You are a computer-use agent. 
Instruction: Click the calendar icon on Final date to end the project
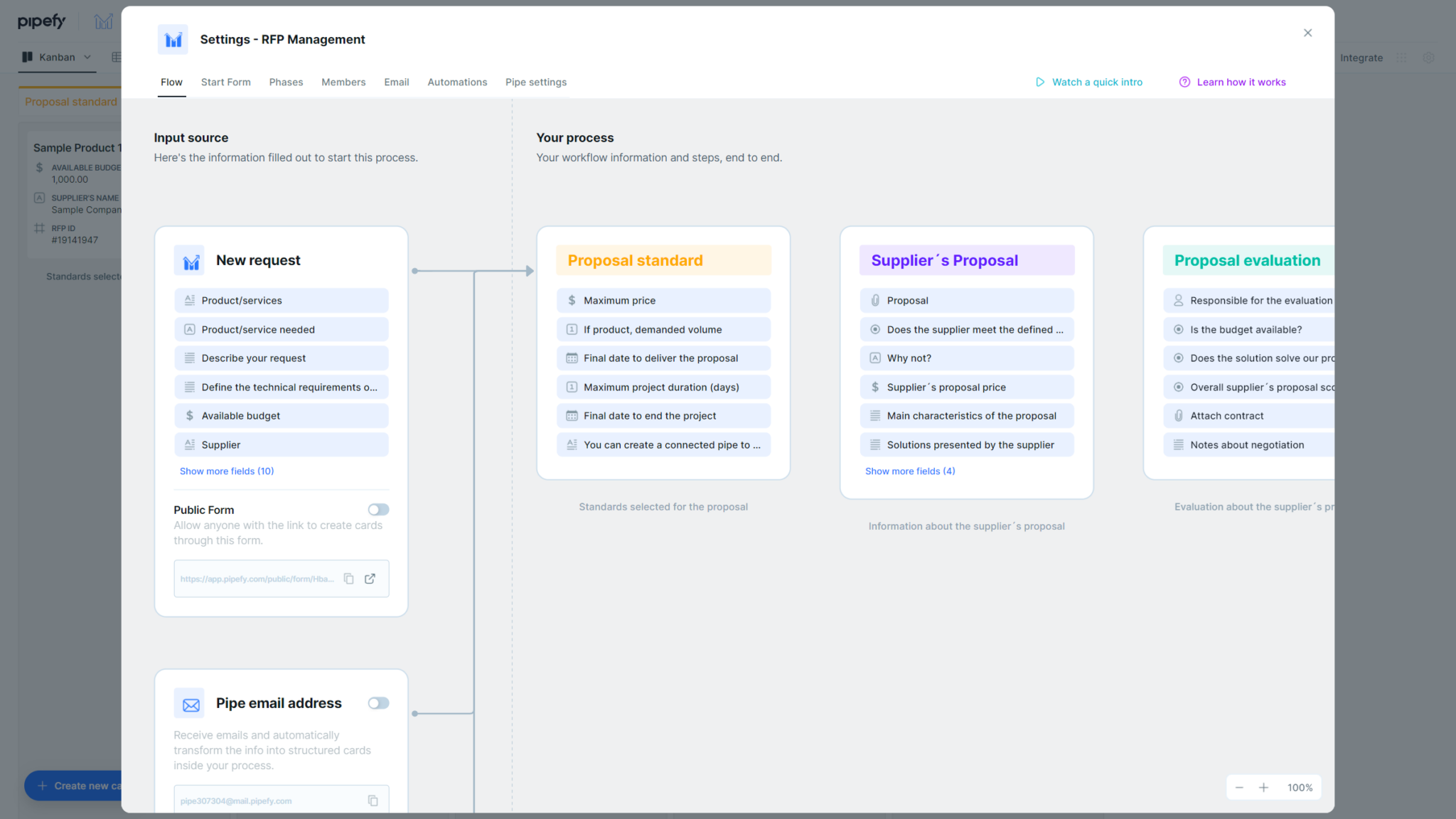click(572, 415)
